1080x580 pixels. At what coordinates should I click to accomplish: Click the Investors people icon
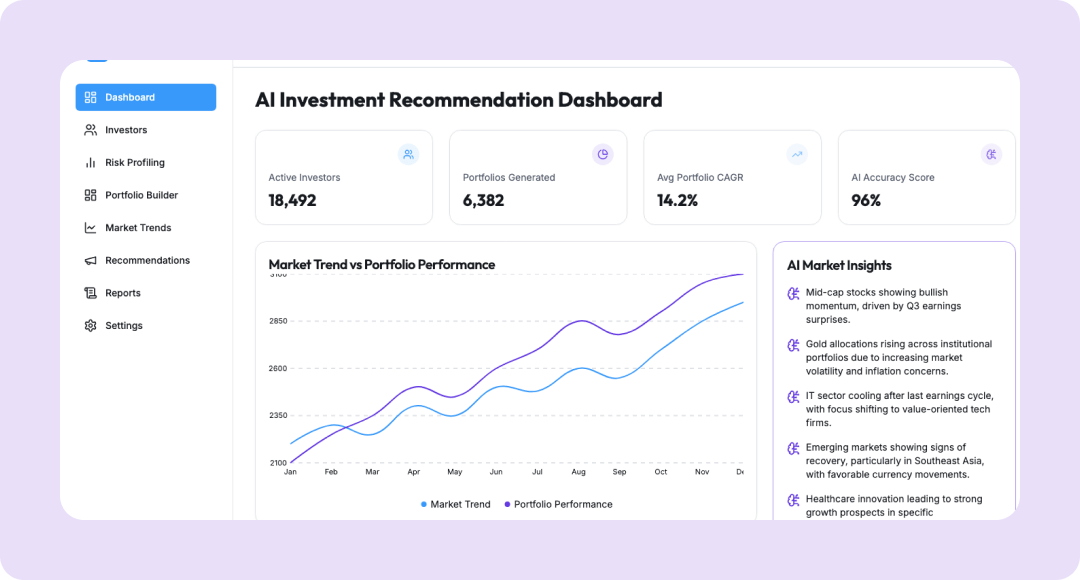coord(91,130)
